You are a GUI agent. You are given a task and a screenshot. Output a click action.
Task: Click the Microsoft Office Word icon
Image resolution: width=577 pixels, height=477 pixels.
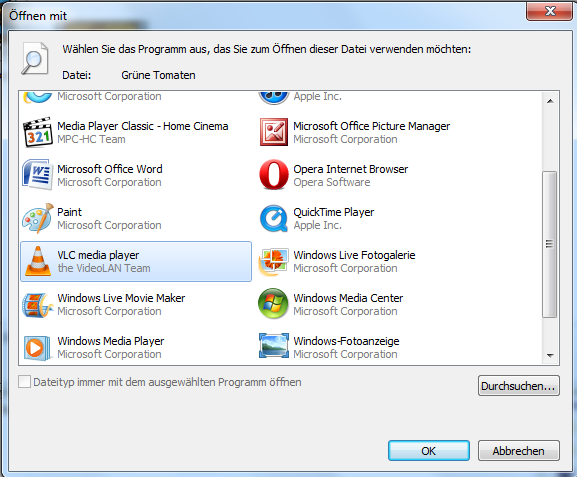[x=38, y=175]
